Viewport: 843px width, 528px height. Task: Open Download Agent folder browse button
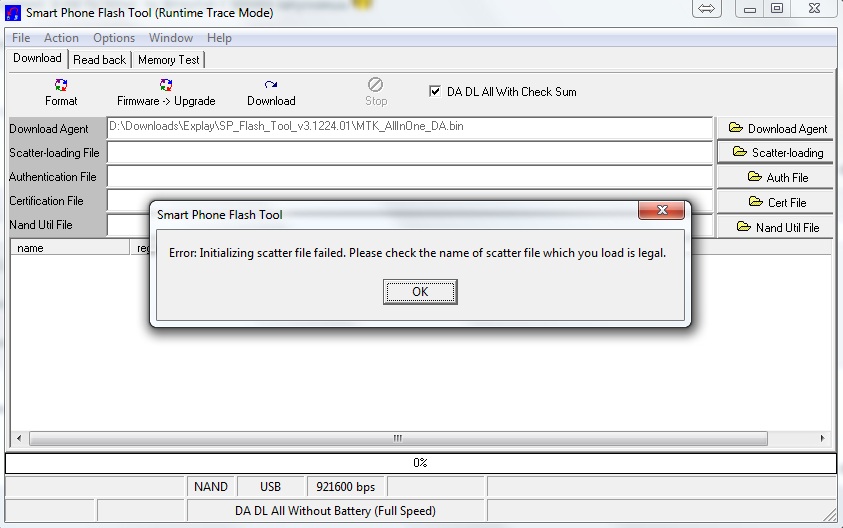(777, 128)
